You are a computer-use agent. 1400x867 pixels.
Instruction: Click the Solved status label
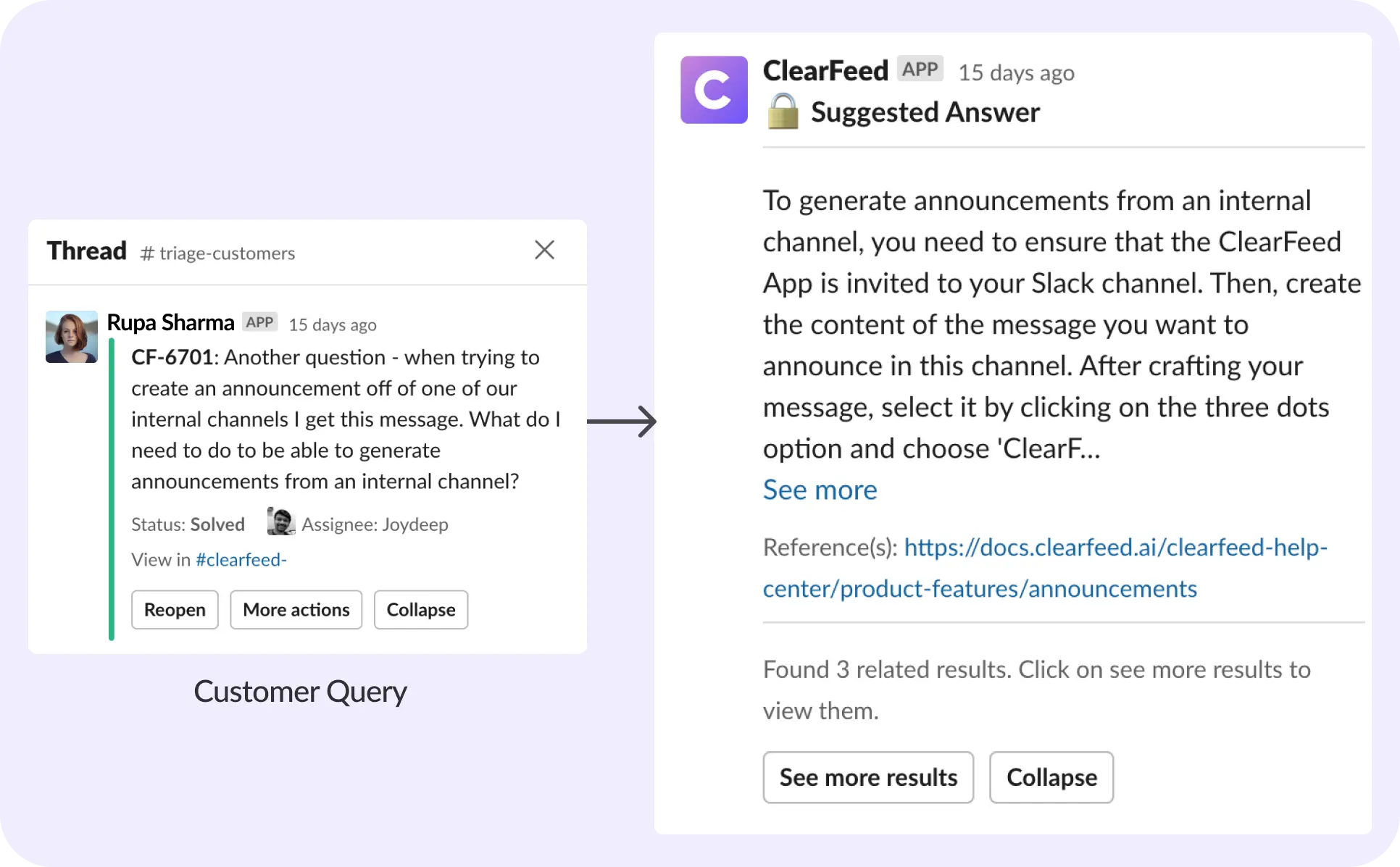click(217, 524)
